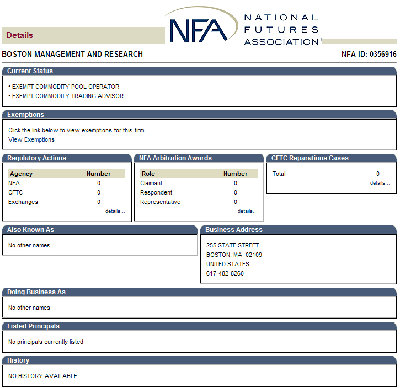Screen dimensions: 400x388
Task: Click No principals currently listed text
Action: click(x=45, y=341)
